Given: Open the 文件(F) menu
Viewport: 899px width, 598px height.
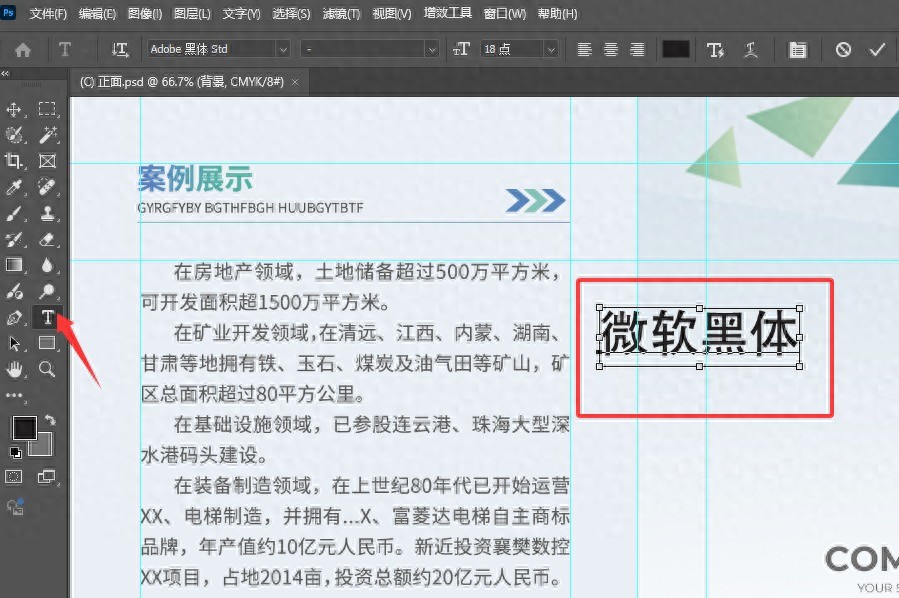Looking at the screenshot, I should (48, 14).
